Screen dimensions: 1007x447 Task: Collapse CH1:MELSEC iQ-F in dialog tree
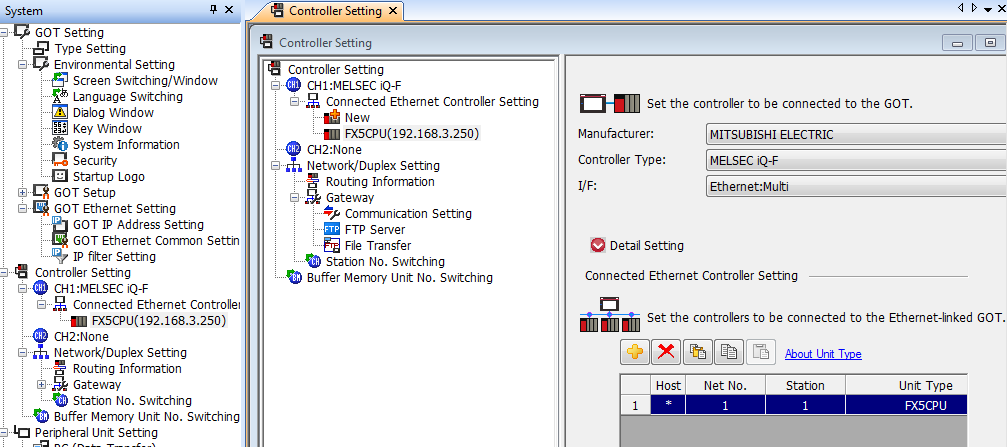(276, 85)
